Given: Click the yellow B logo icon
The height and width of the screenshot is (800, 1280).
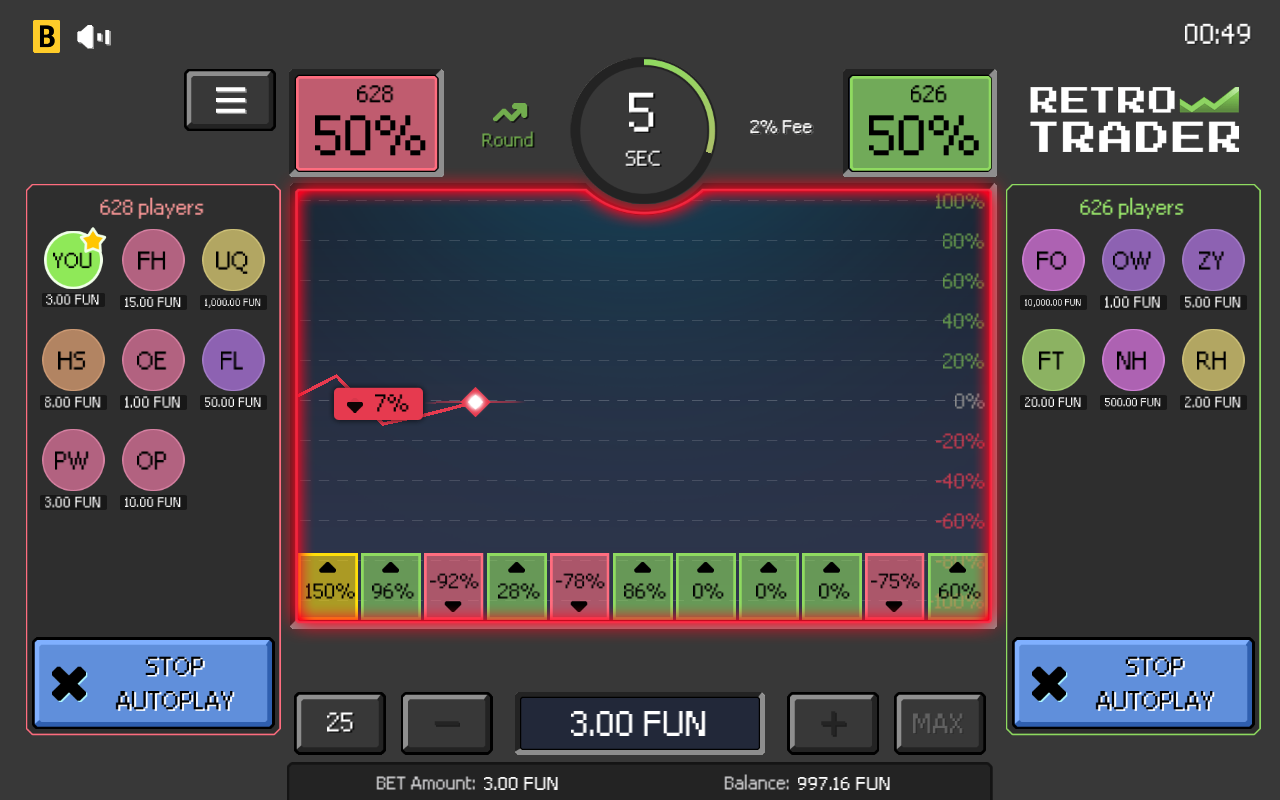Looking at the screenshot, I should [x=46, y=37].
